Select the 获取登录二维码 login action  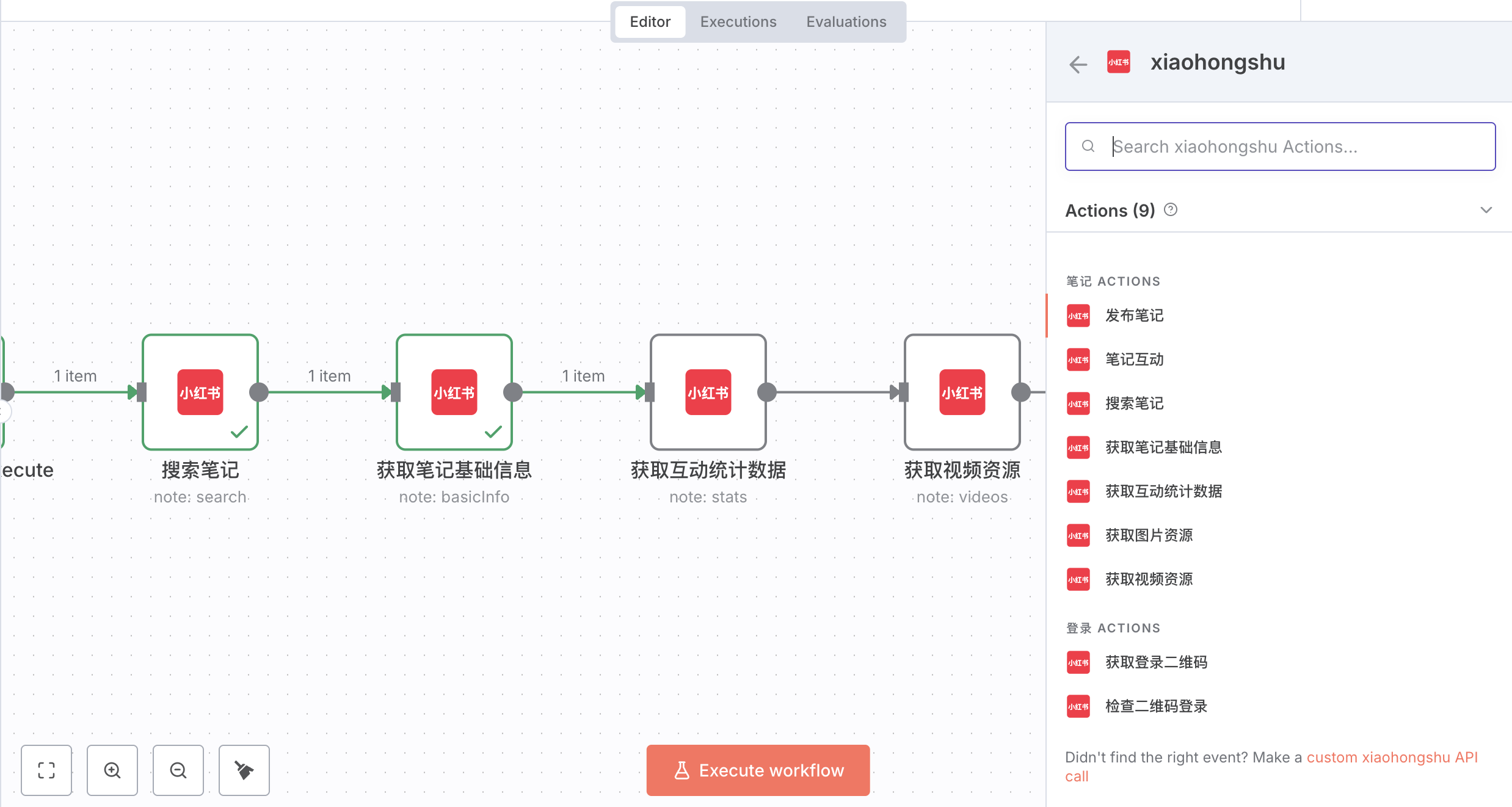point(1156,662)
